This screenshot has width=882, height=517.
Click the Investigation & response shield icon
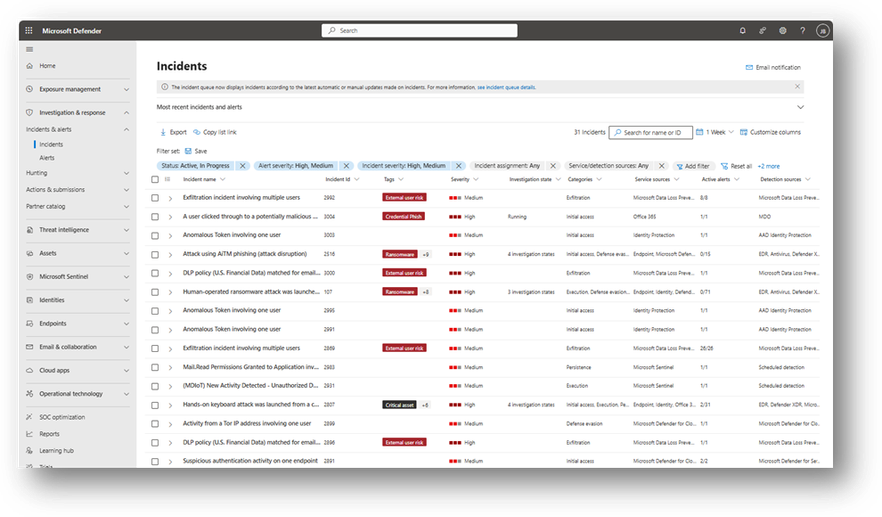coord(30,113)
